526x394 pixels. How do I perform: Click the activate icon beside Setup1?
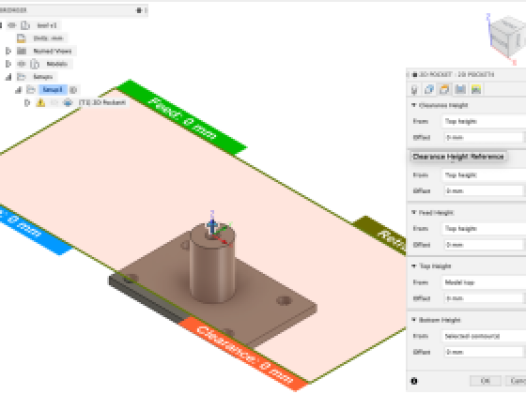(x=73, y=90)
